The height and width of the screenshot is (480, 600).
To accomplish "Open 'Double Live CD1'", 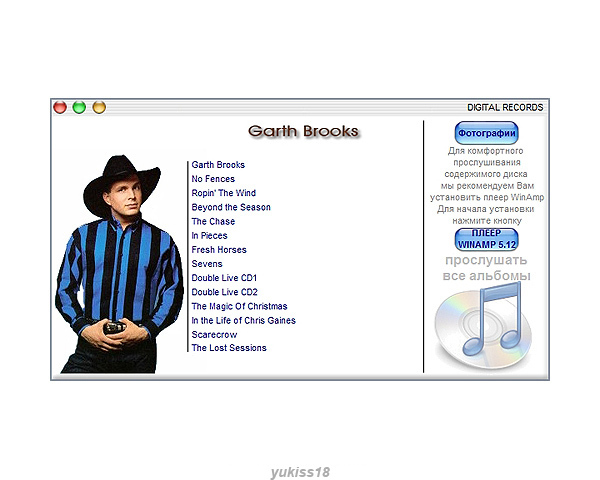I will point(224,278).
